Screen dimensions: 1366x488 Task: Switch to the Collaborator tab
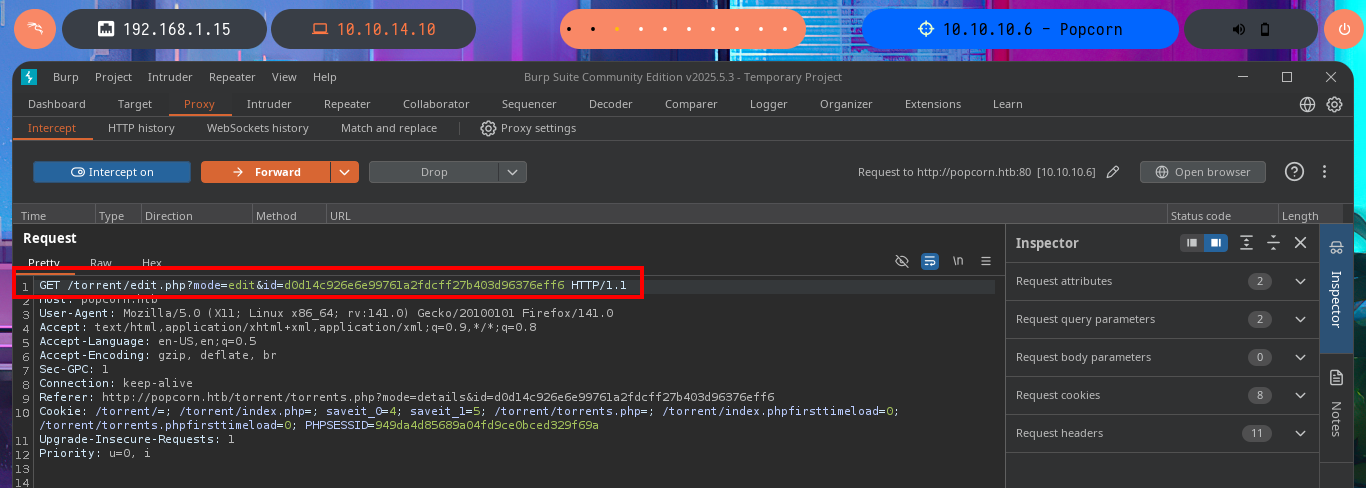pyautogui.click(x=436, y=104)
